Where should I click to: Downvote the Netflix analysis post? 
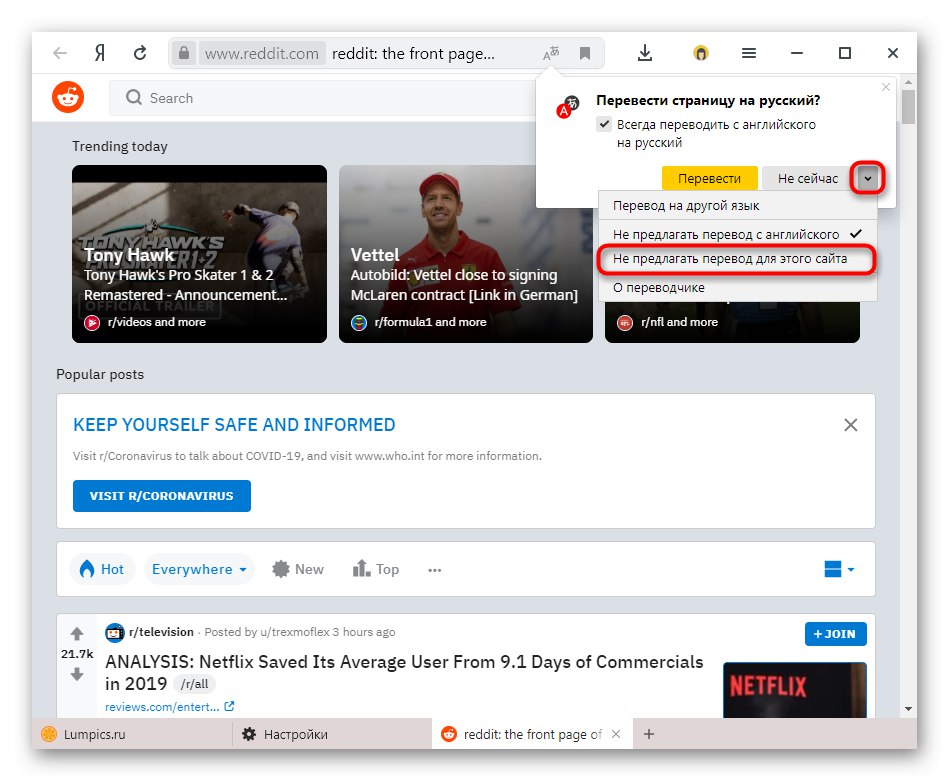77,674
